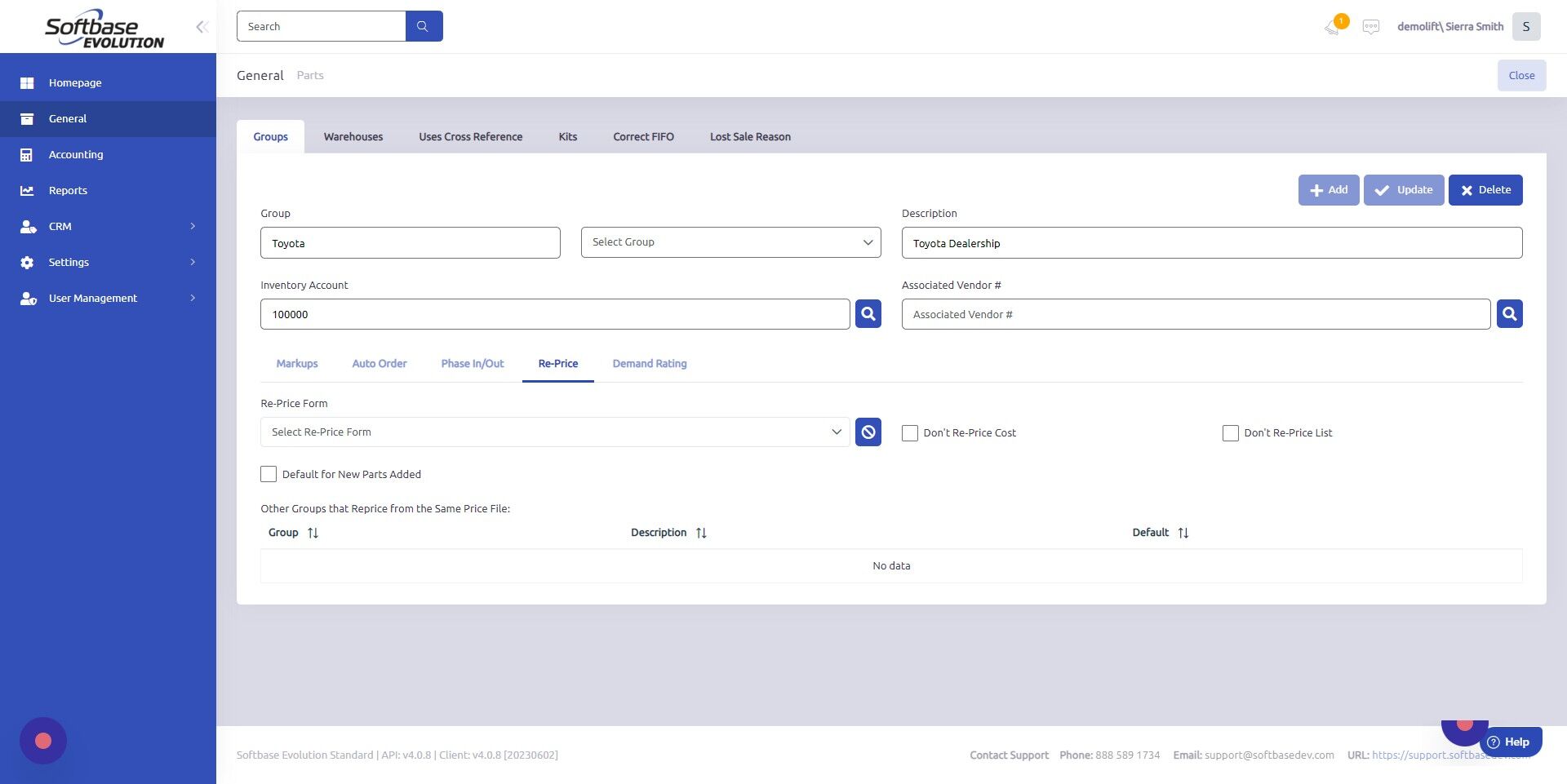The height and width of the screenshot is (784, 1567).
Task: Click the Homepage grid icon
Action: point(27,83)
